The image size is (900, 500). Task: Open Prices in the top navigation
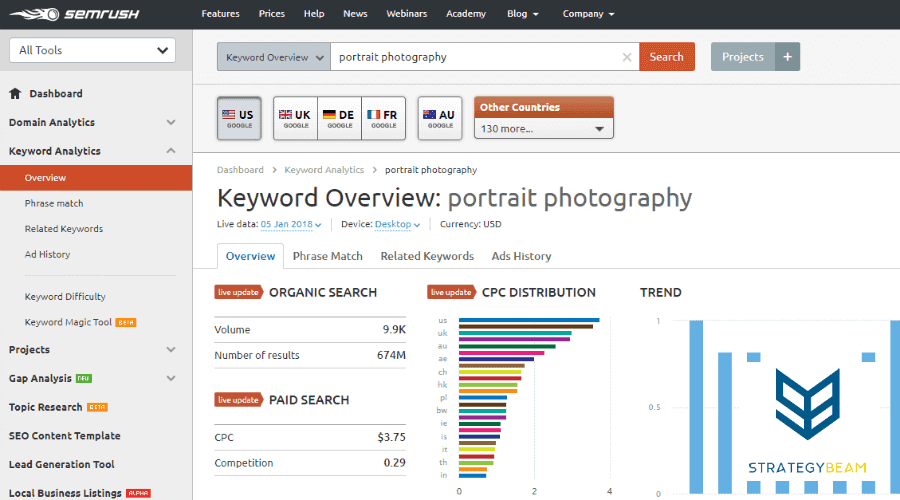pyautogui.click(x=271, y=14)
